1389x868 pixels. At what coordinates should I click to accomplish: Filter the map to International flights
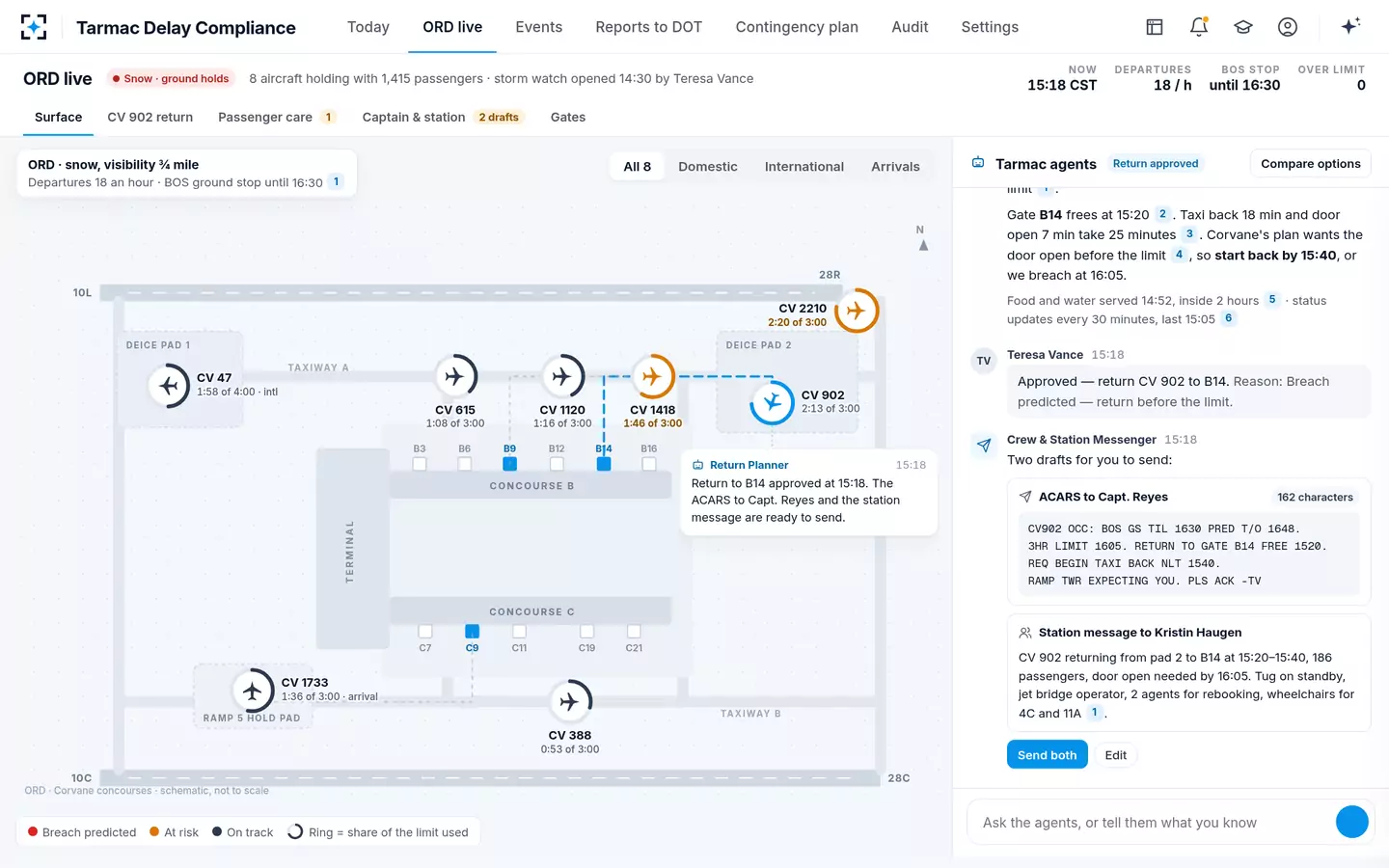click(x=804, y=167)
